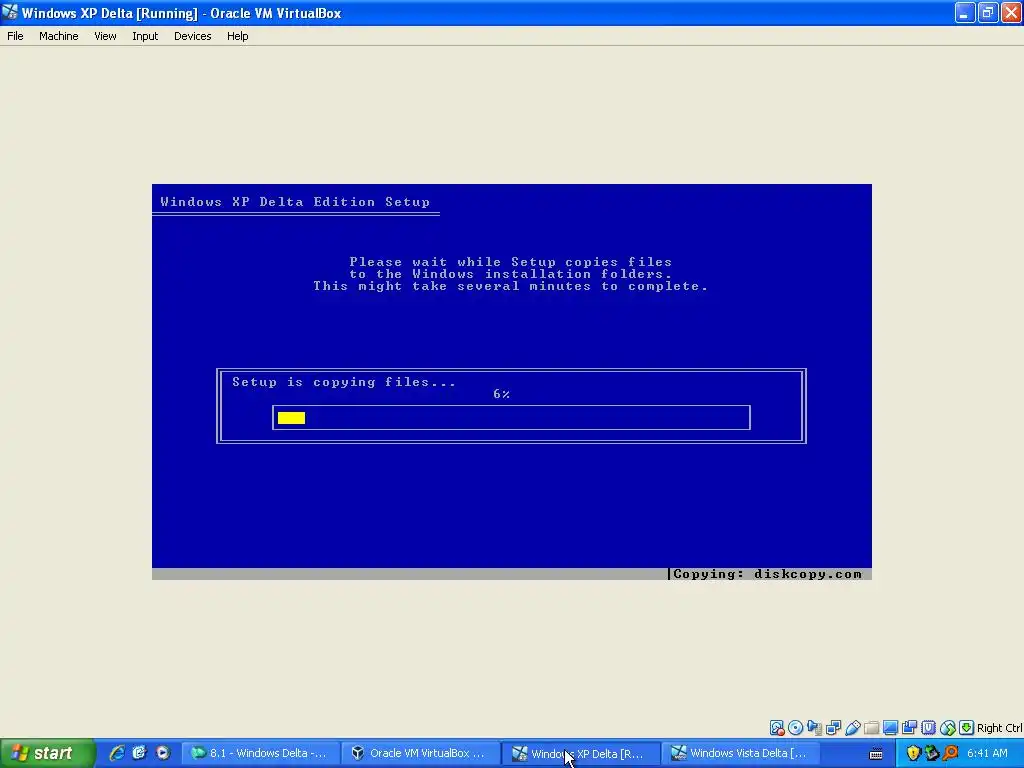Click the 6% progress percentage text
Screen dimensions: 1024x768
(x=502, y=394)
